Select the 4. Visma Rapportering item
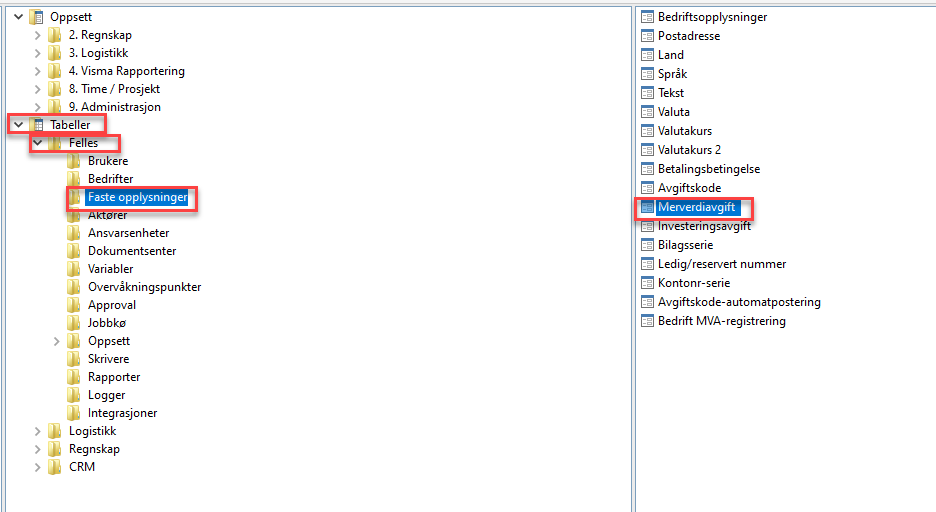Viewport: 936px width, 512px height. click(x=127, y=71)
